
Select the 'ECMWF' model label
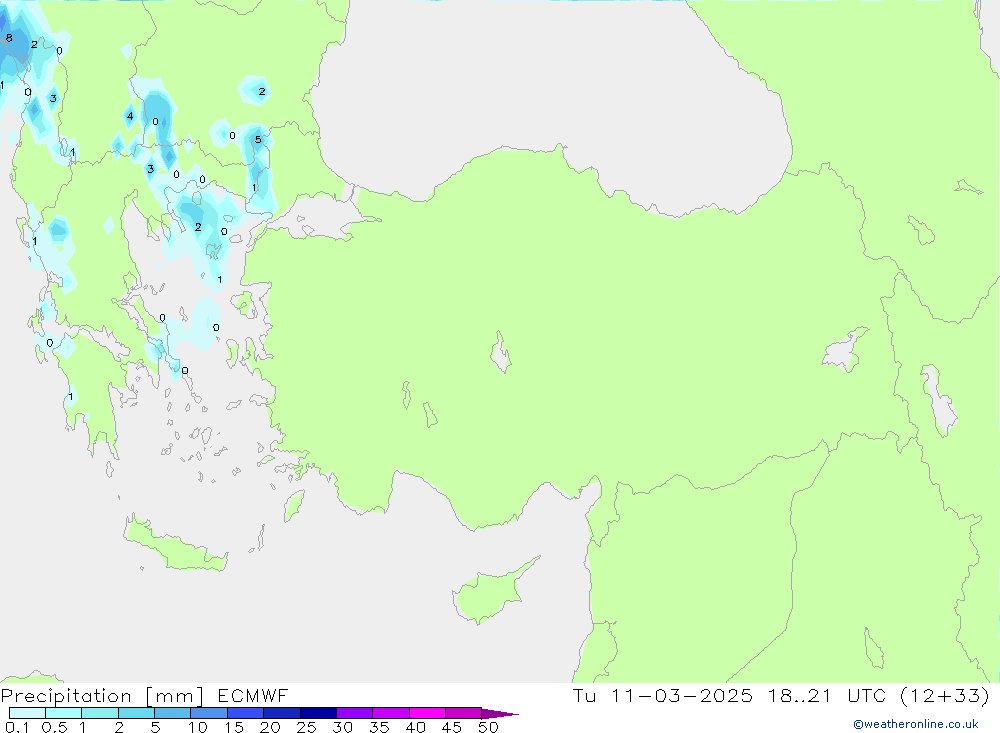[253, 696]
